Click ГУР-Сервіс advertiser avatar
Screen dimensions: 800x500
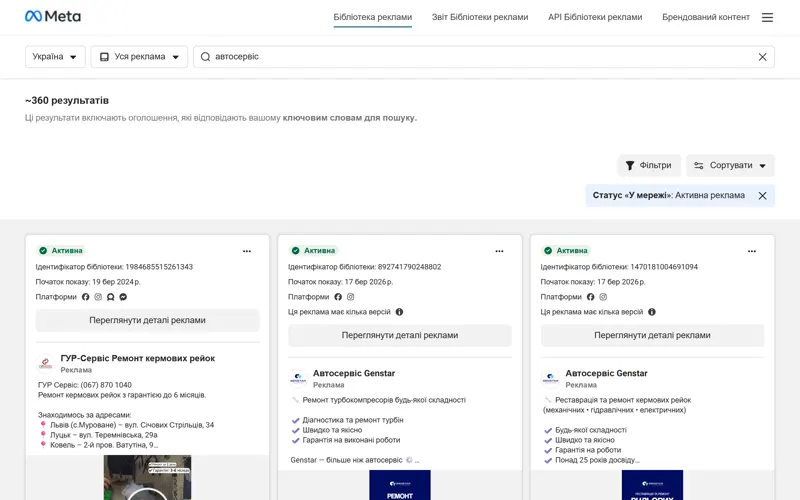[45, 363]
